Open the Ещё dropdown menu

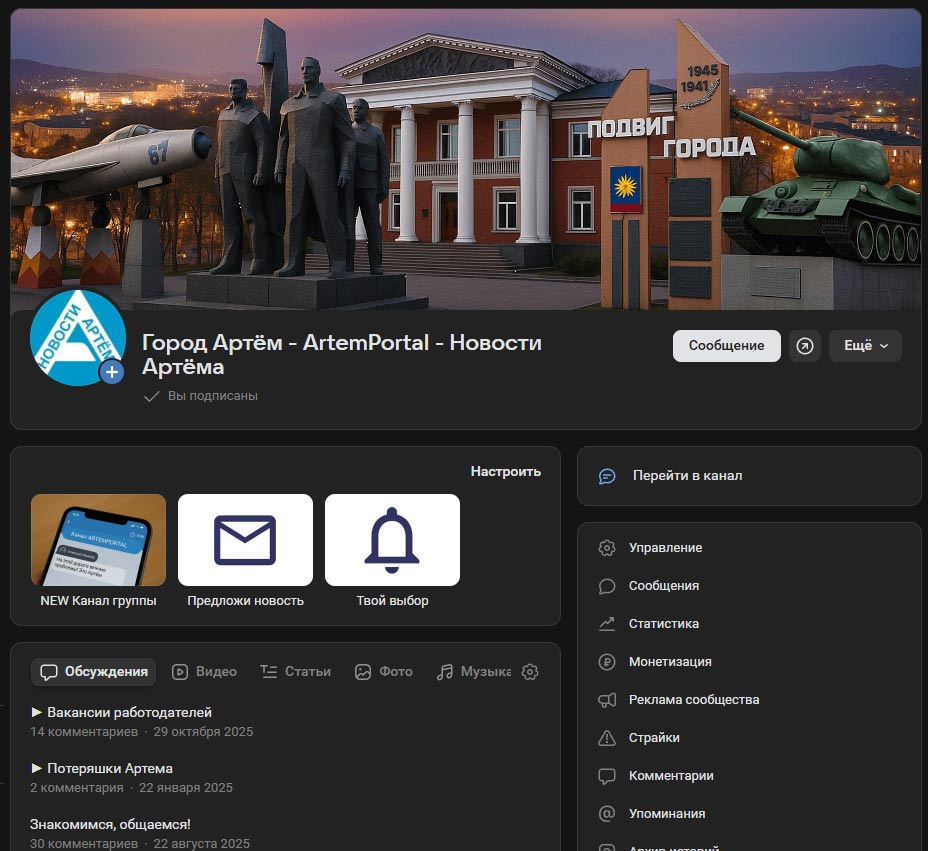(x=865, y=345)
